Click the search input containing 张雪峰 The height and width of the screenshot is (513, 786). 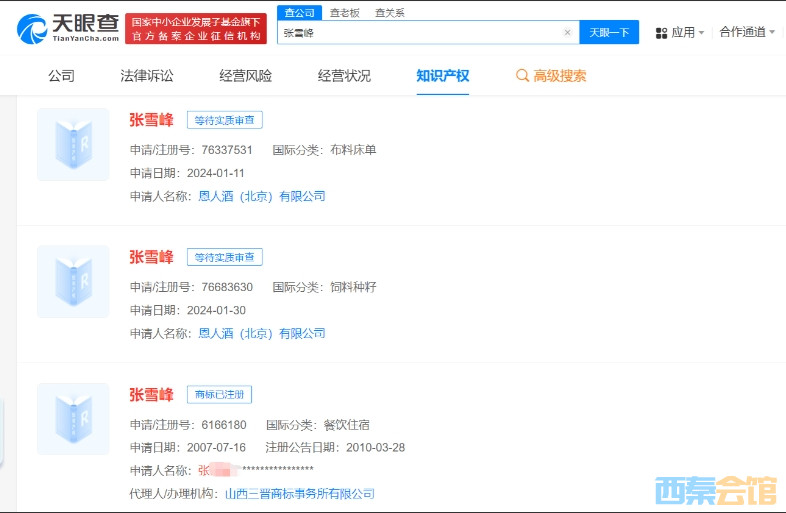coord(420,33)
